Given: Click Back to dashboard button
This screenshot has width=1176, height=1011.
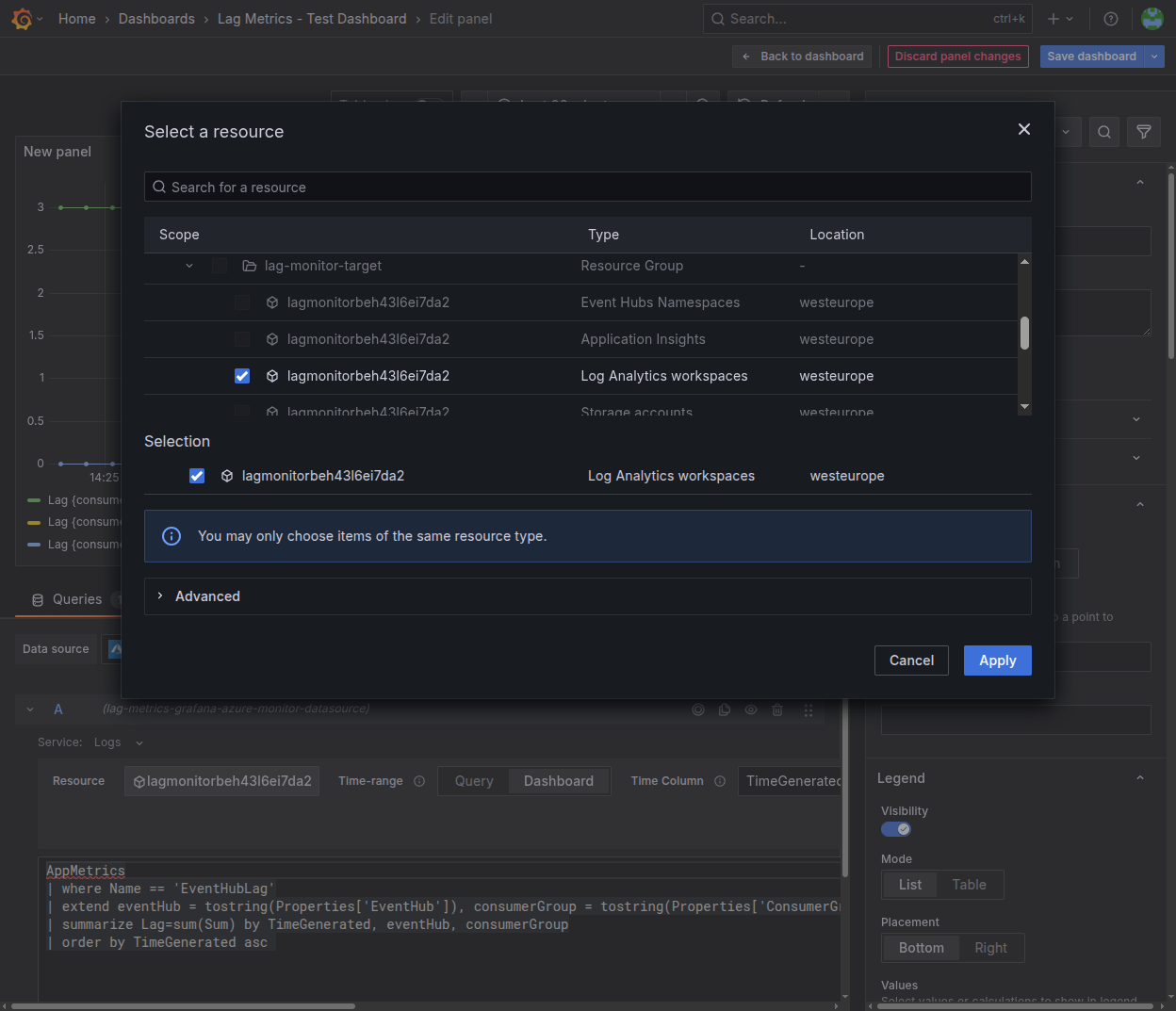Looking at the screenshot, I should [x=802, y=57].
